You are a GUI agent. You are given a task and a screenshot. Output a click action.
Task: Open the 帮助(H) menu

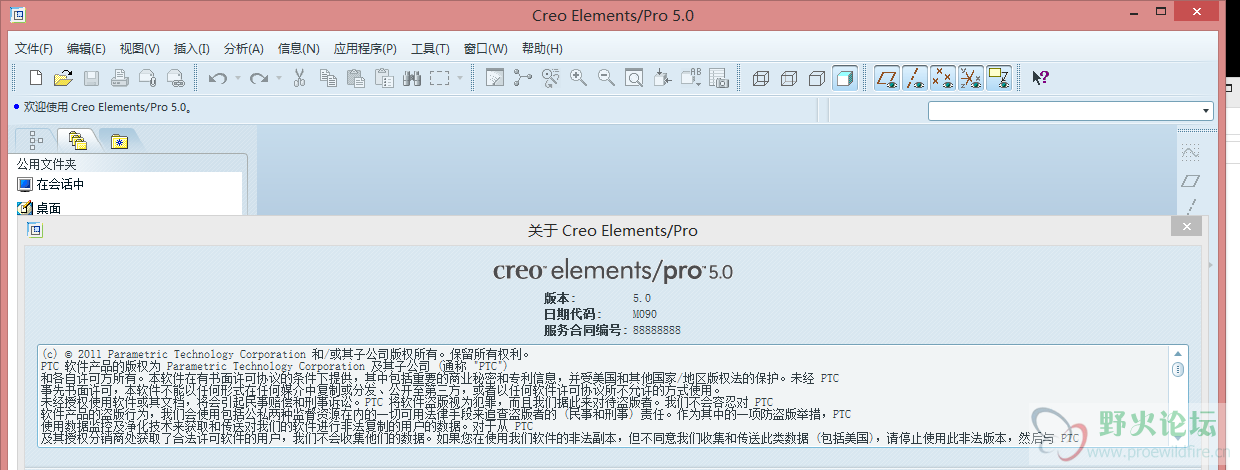[542, 48]
